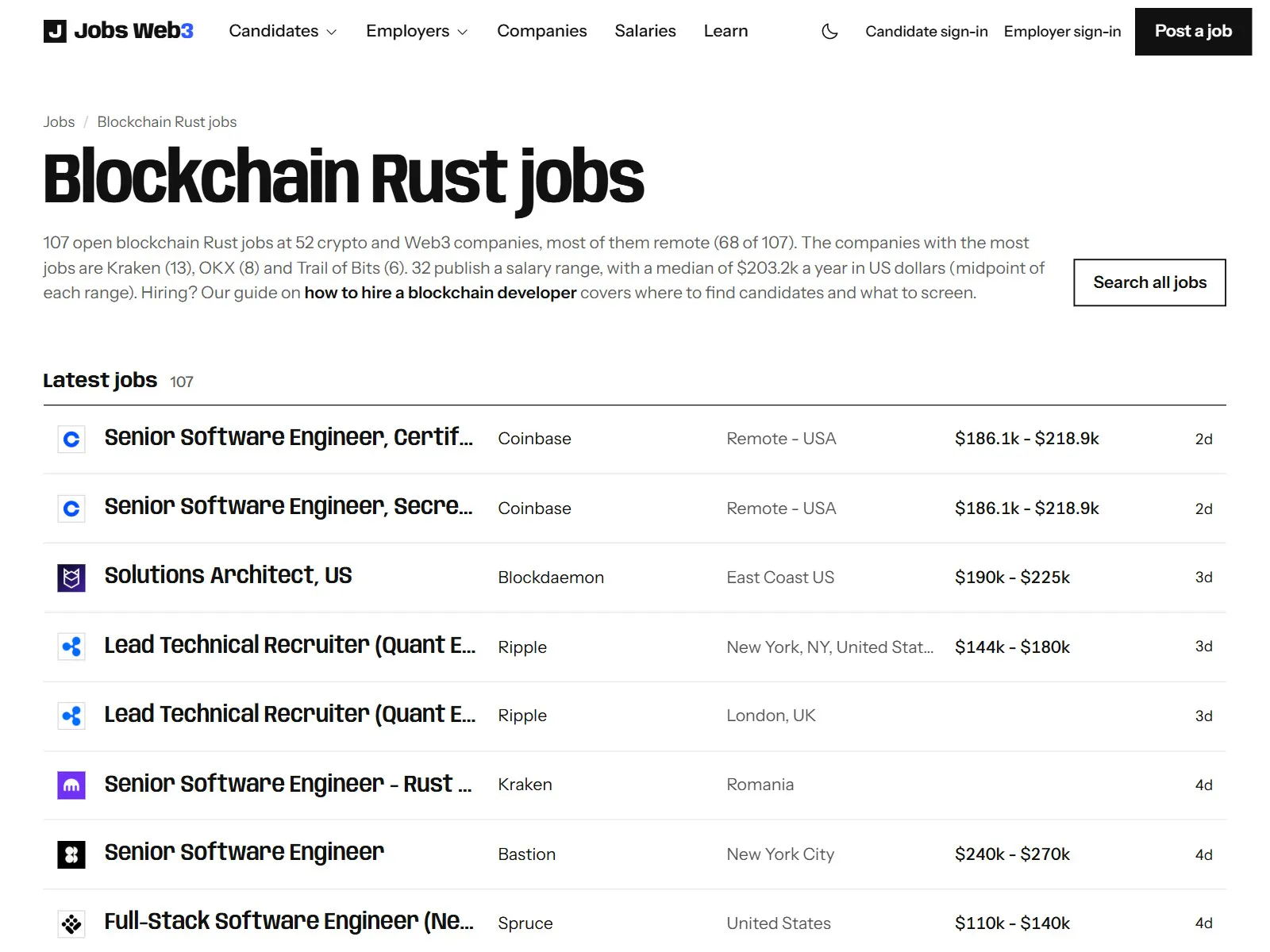Go to Jobs breadcrumb link
The image size is (1270, 952).
coord(59,122)
